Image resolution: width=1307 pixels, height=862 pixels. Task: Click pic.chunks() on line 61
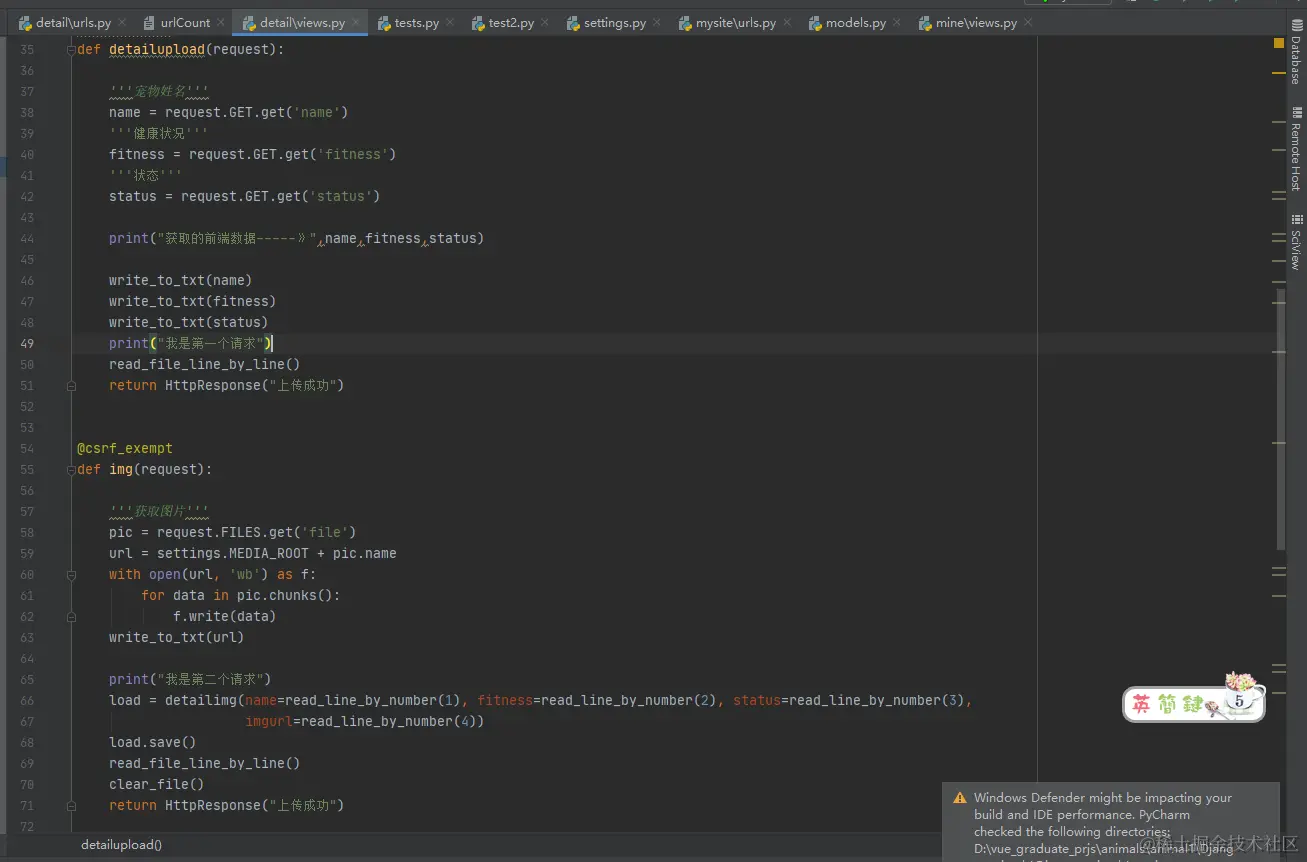point(284,595)
